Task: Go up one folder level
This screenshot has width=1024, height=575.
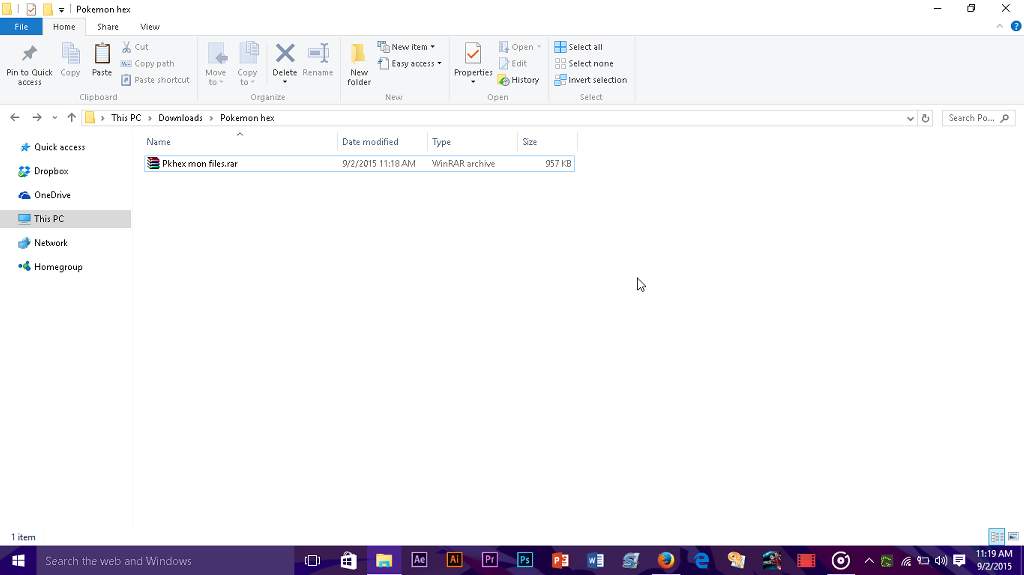Action: click(x=72, y=118)
